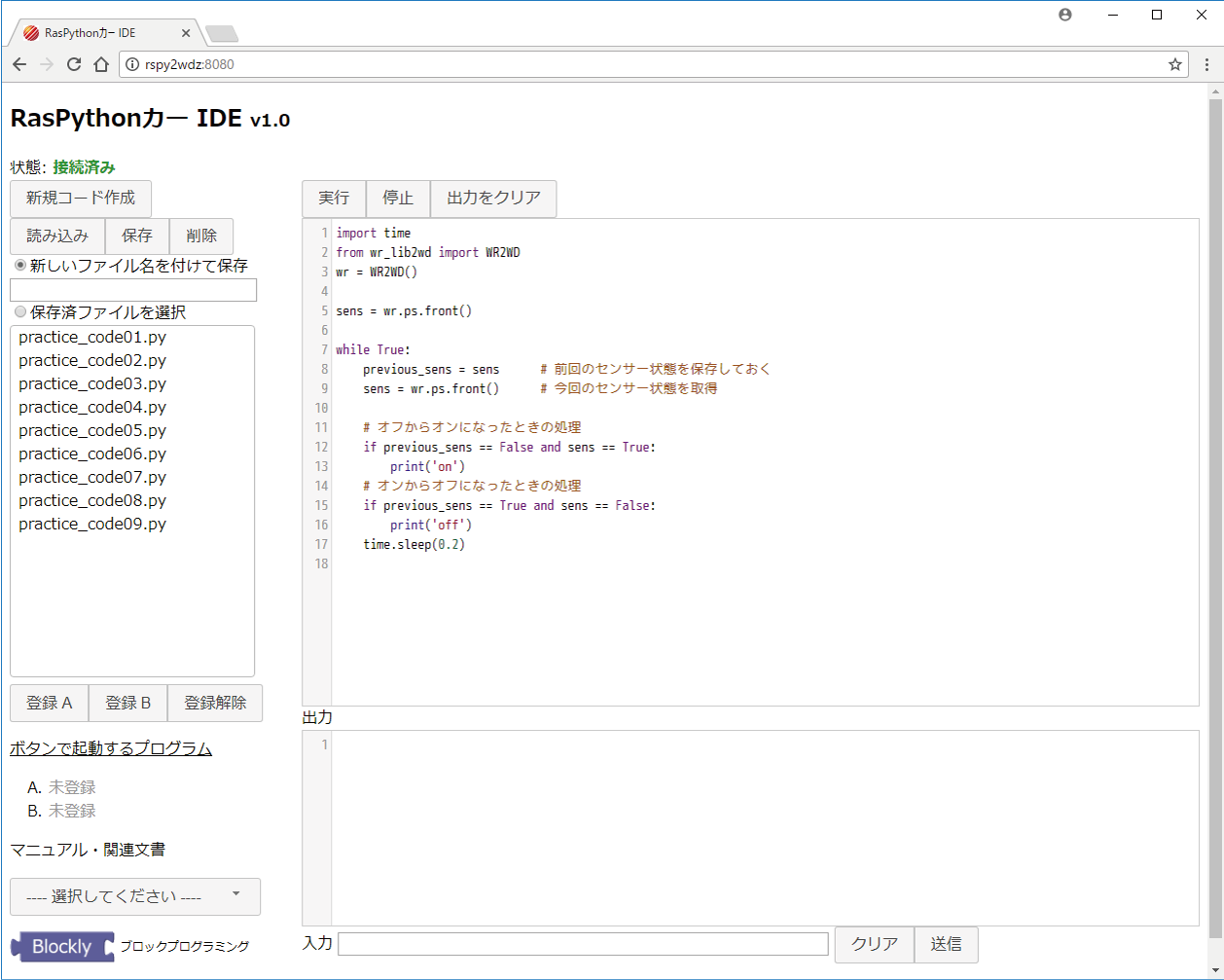
Task: Click code line "print('off')"
Action: click(x=431, y=525)
